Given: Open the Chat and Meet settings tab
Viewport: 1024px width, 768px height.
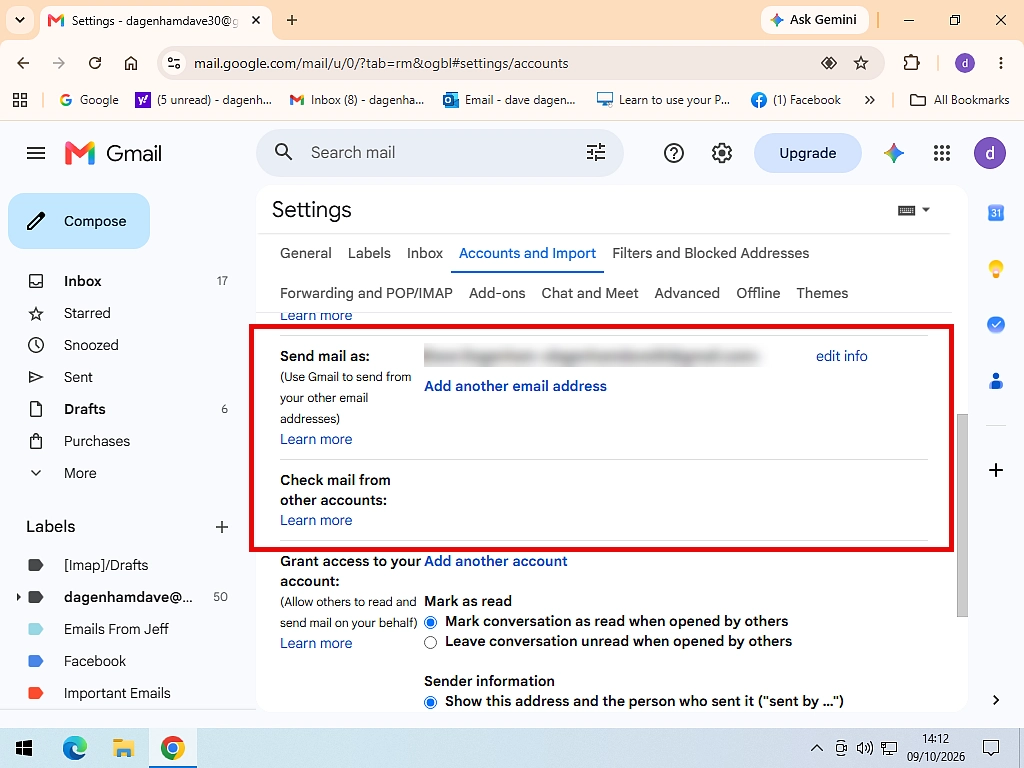Looking at the screenshot, I should coord(590,293).
